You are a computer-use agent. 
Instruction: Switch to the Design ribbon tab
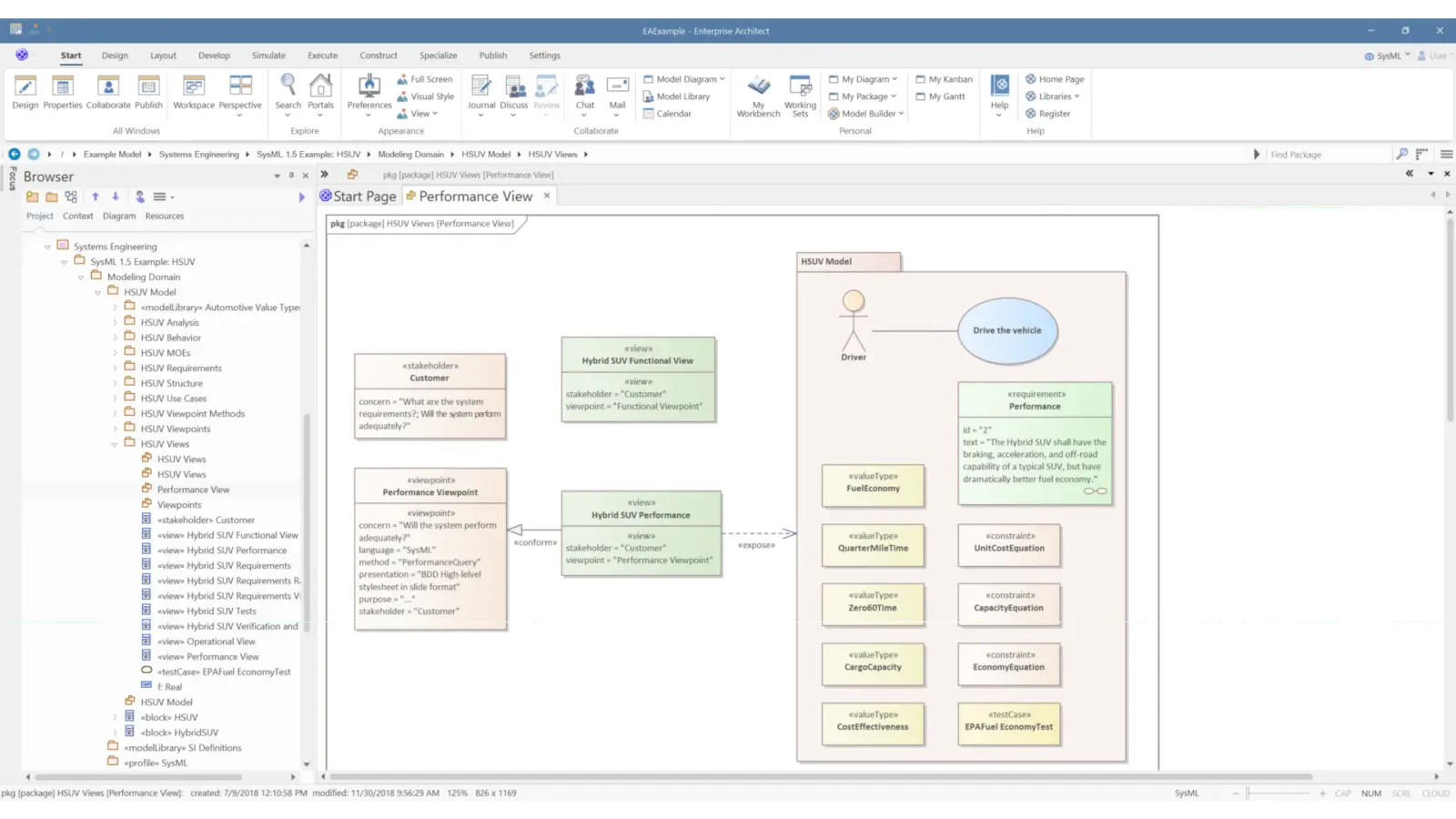[x=115, y=55]
